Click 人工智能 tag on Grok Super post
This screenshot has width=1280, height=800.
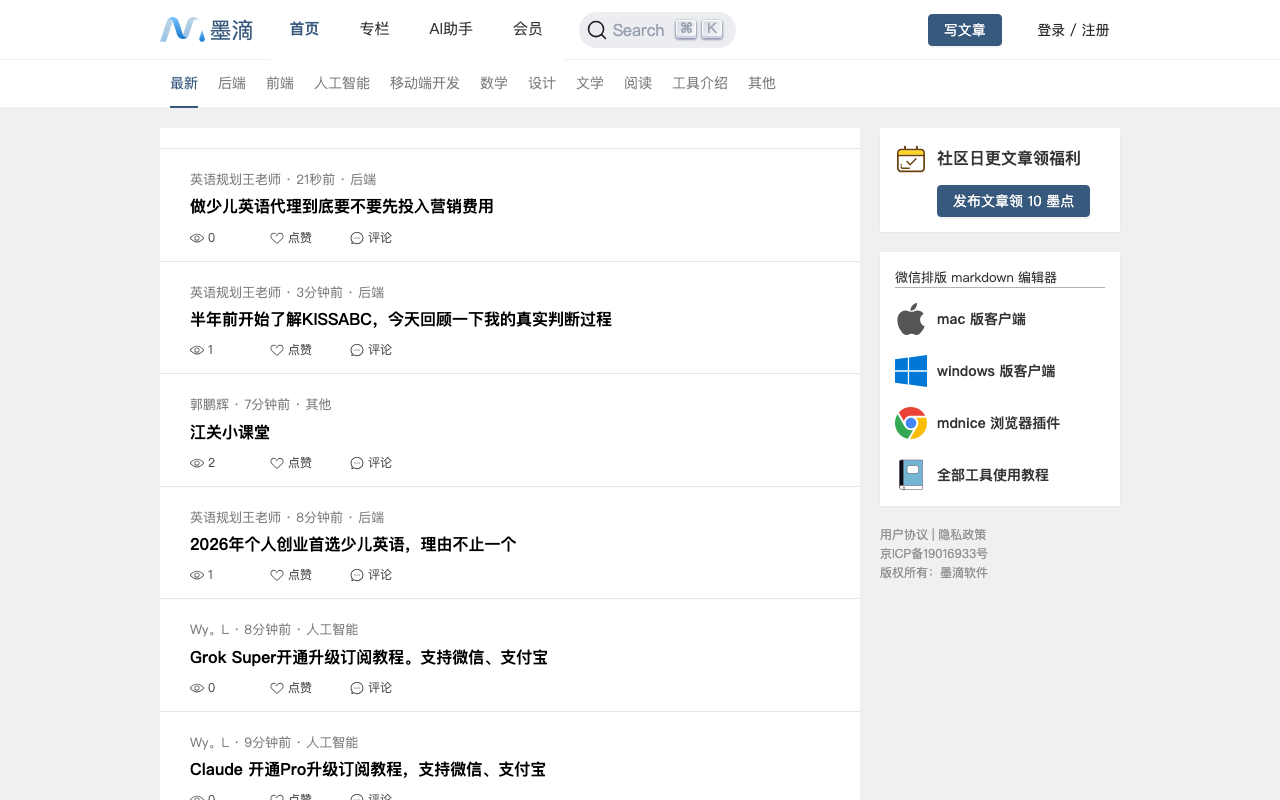pyautogui.click(x=332, y=629)
